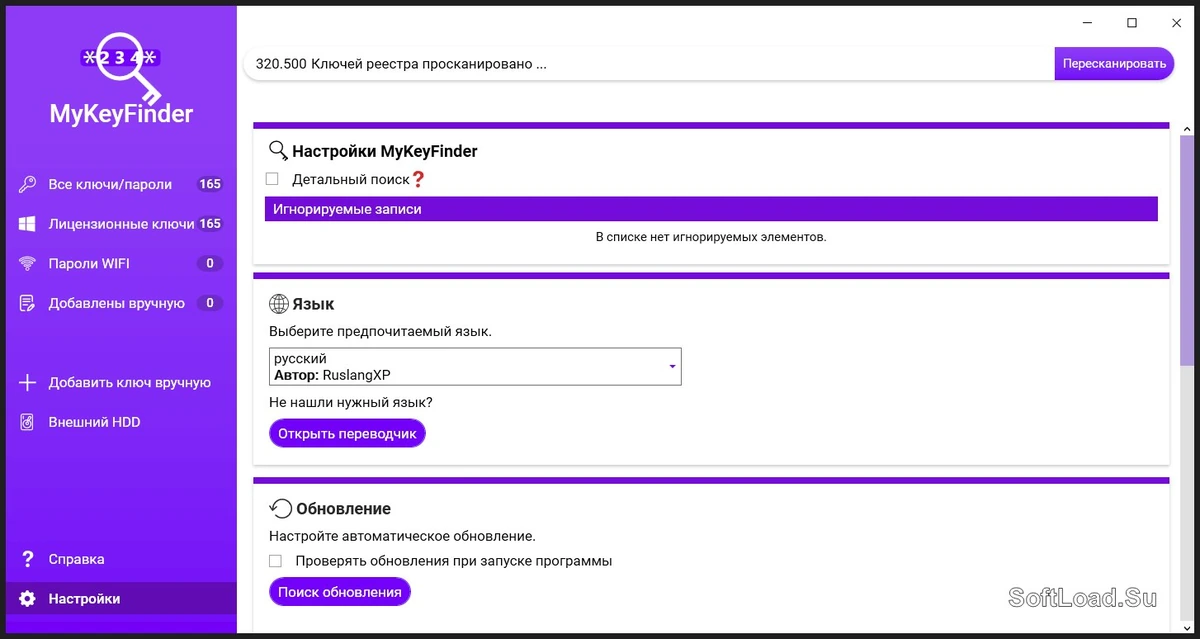The width and height of the screenshot is (1200, 639).
Task: Click the refresh icon beside Обновление
Action: (x=281, y=508)
